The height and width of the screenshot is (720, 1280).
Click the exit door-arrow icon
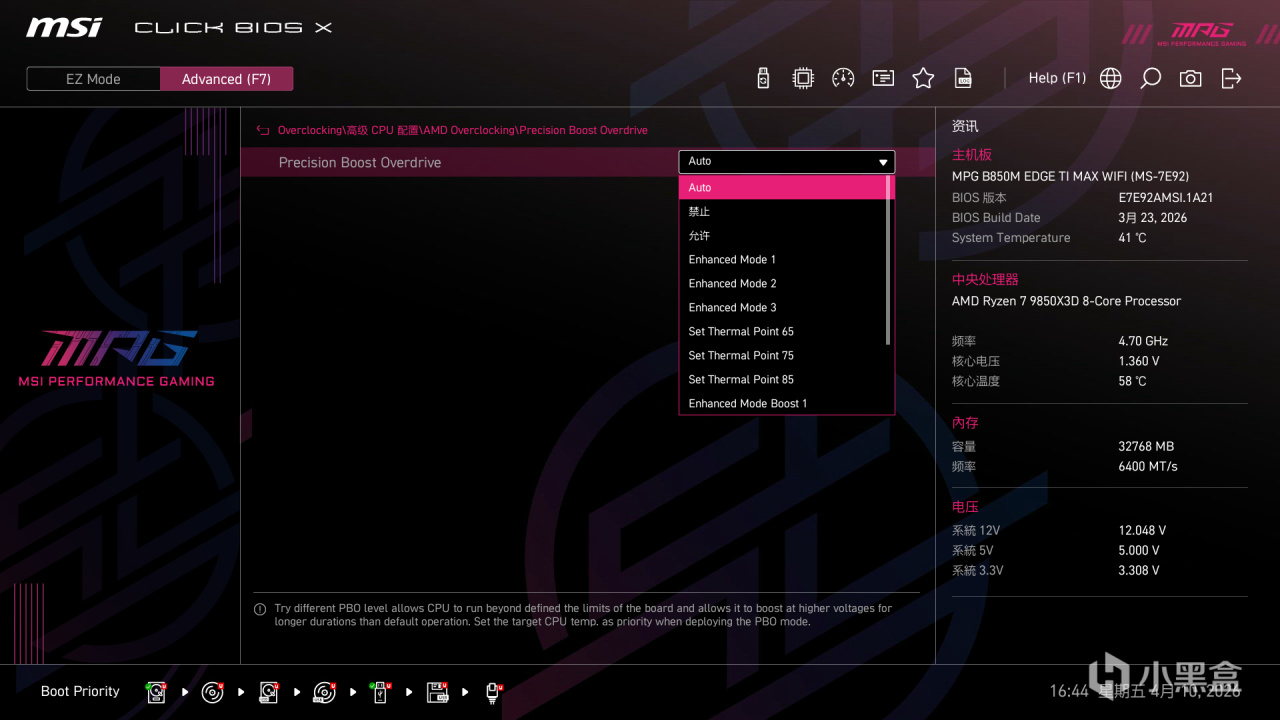point(1231,78)
